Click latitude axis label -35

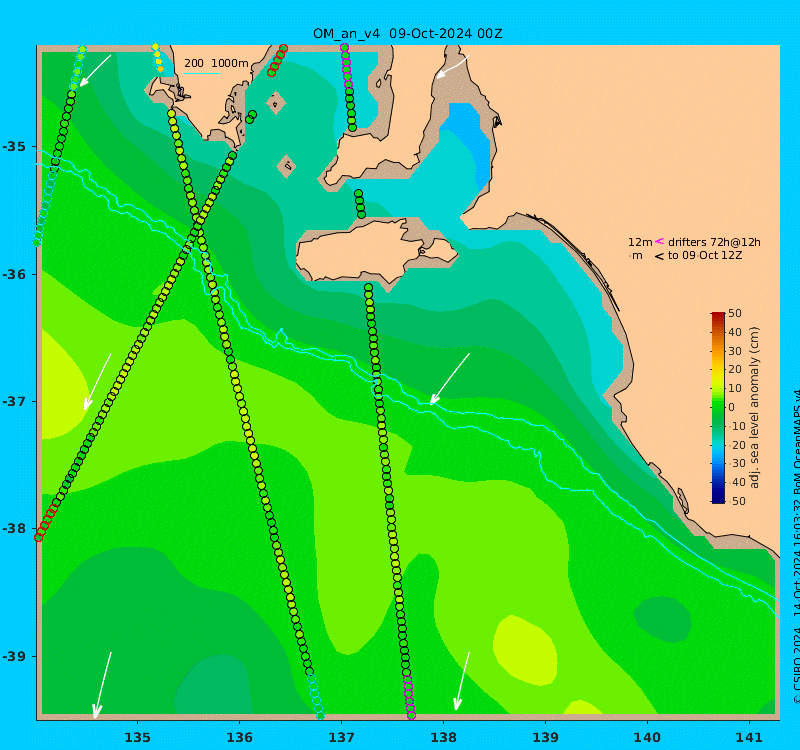(14, 146)
